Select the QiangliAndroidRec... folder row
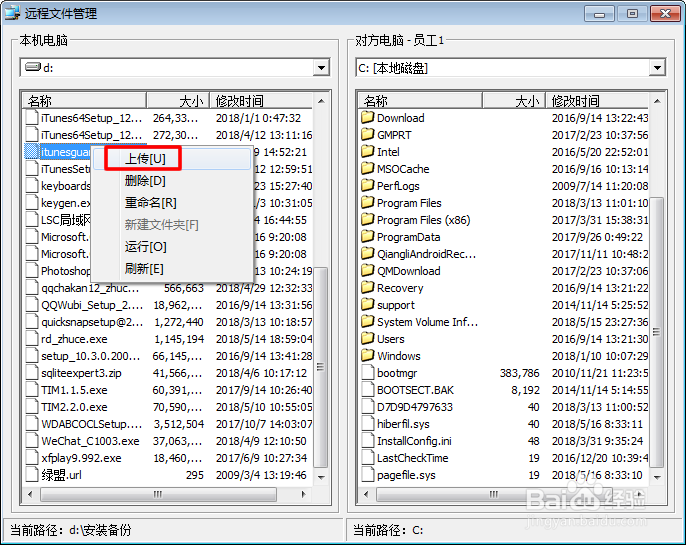Screen dimensions: 686x545 pos(503,254)
